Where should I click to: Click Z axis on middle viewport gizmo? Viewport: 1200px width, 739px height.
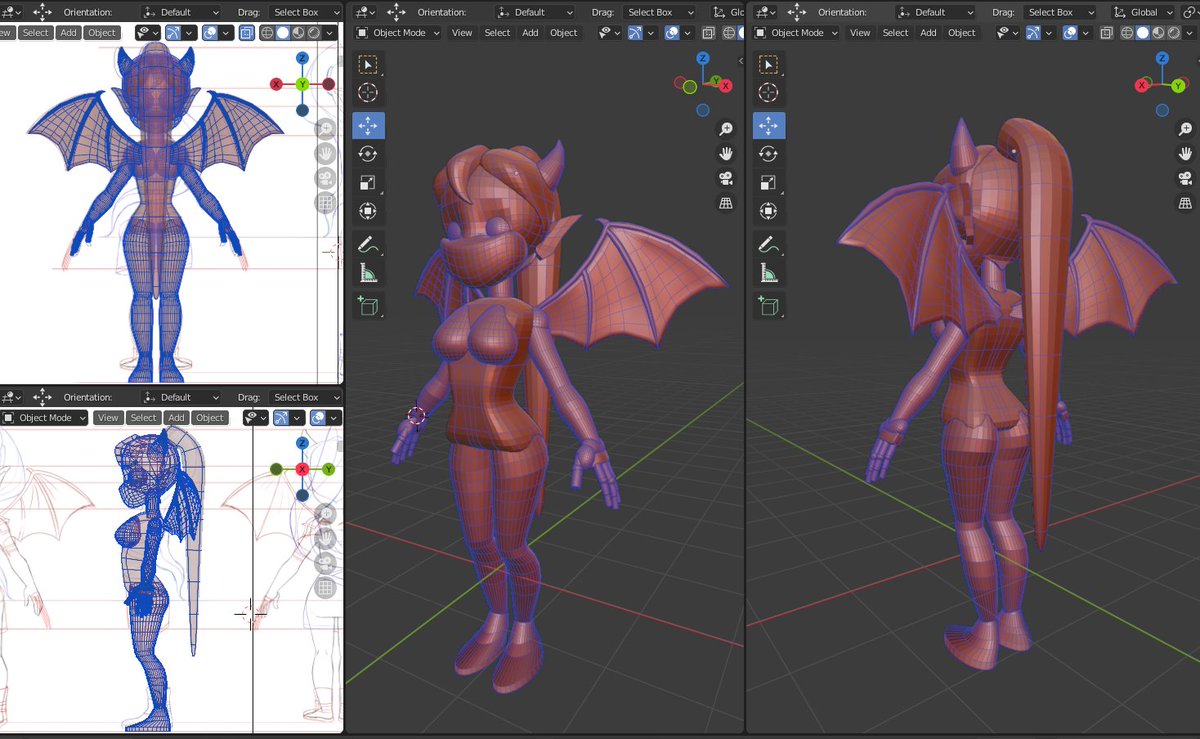pos(703,60)
